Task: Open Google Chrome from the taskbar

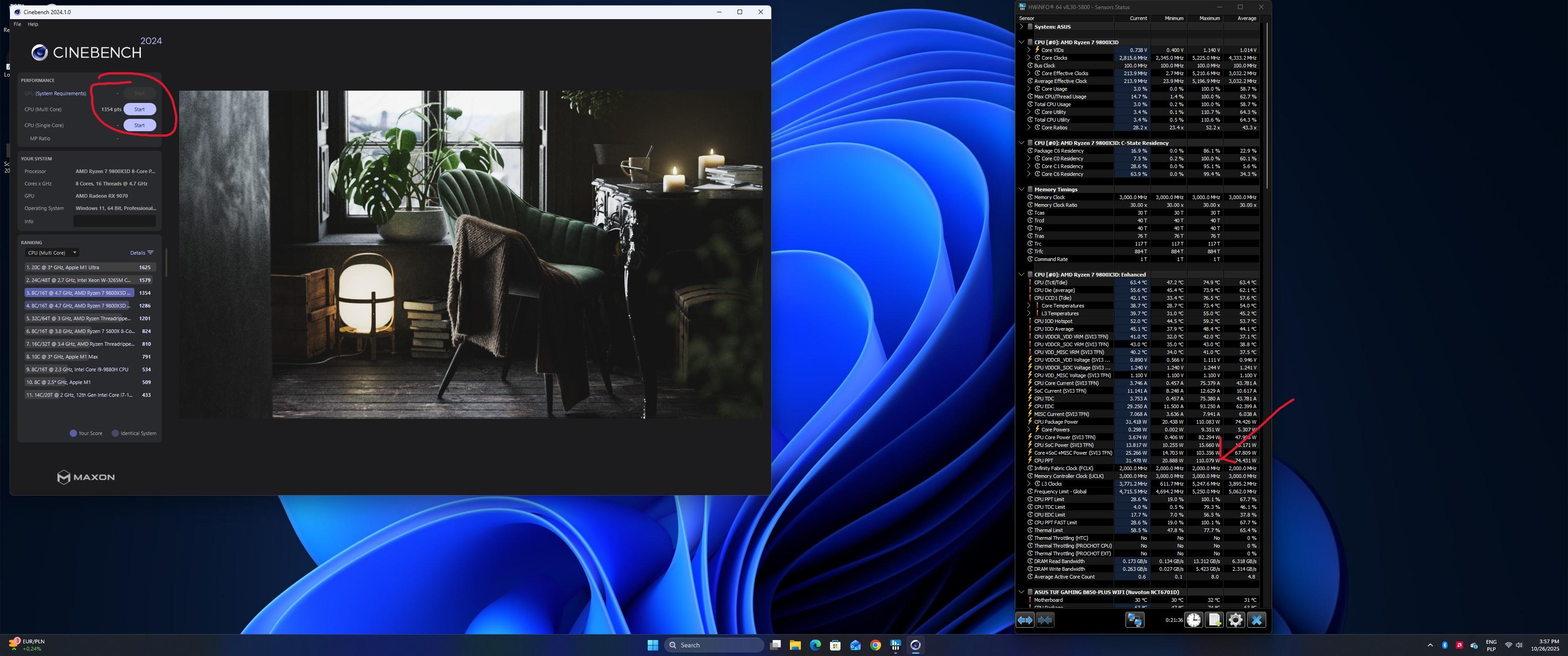Action: (875, 645)
